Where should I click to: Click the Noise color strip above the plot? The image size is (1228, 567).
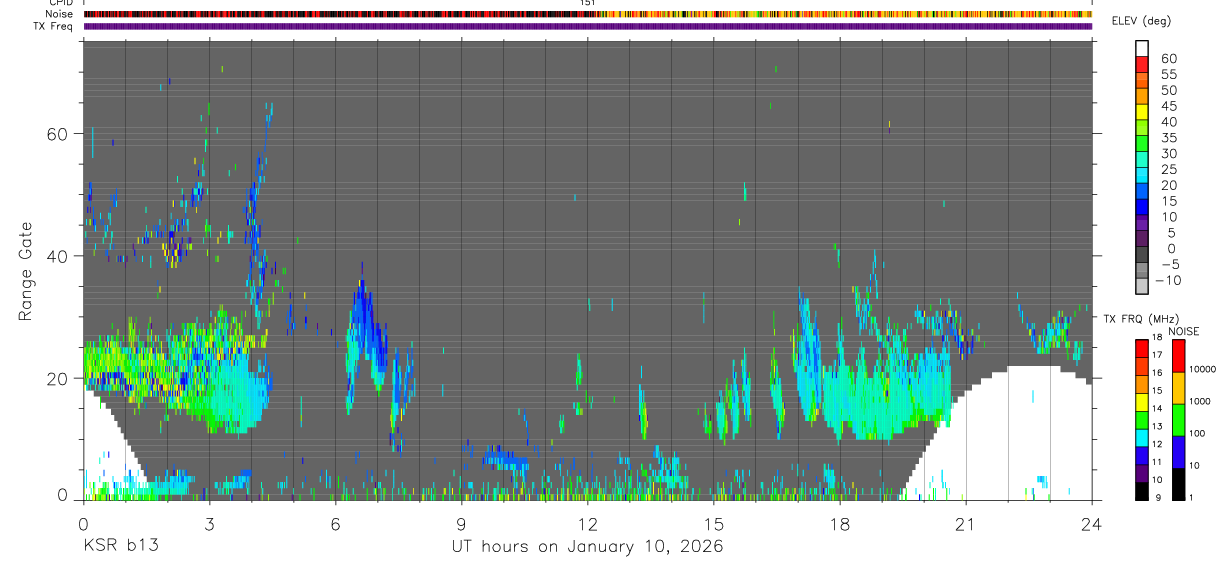point(588,14)
